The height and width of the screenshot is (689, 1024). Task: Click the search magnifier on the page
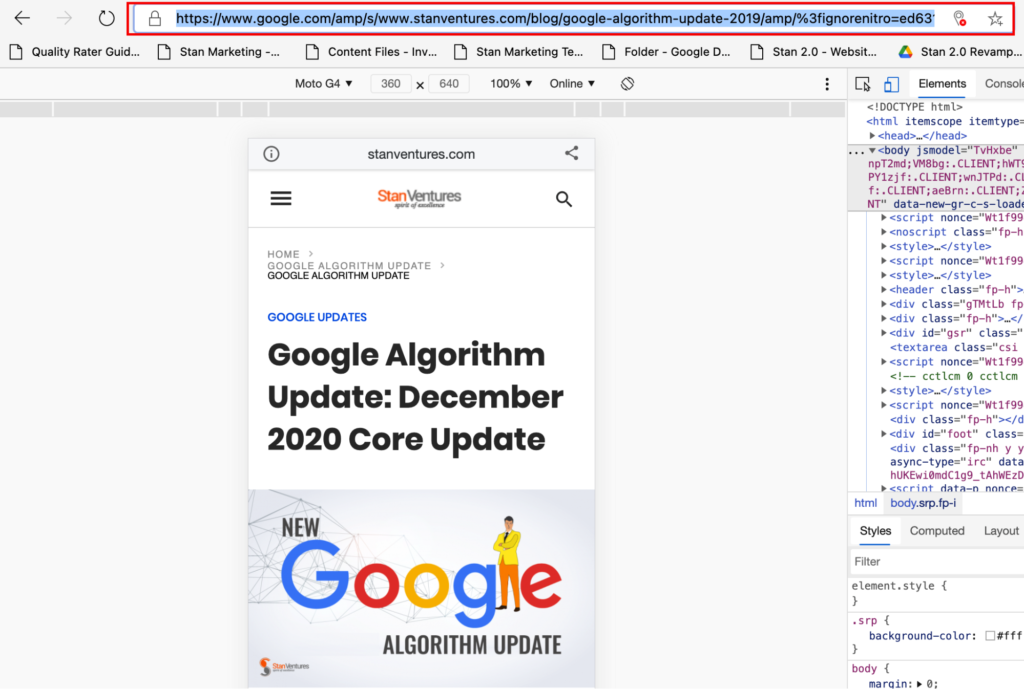click(x=564, y=199)
